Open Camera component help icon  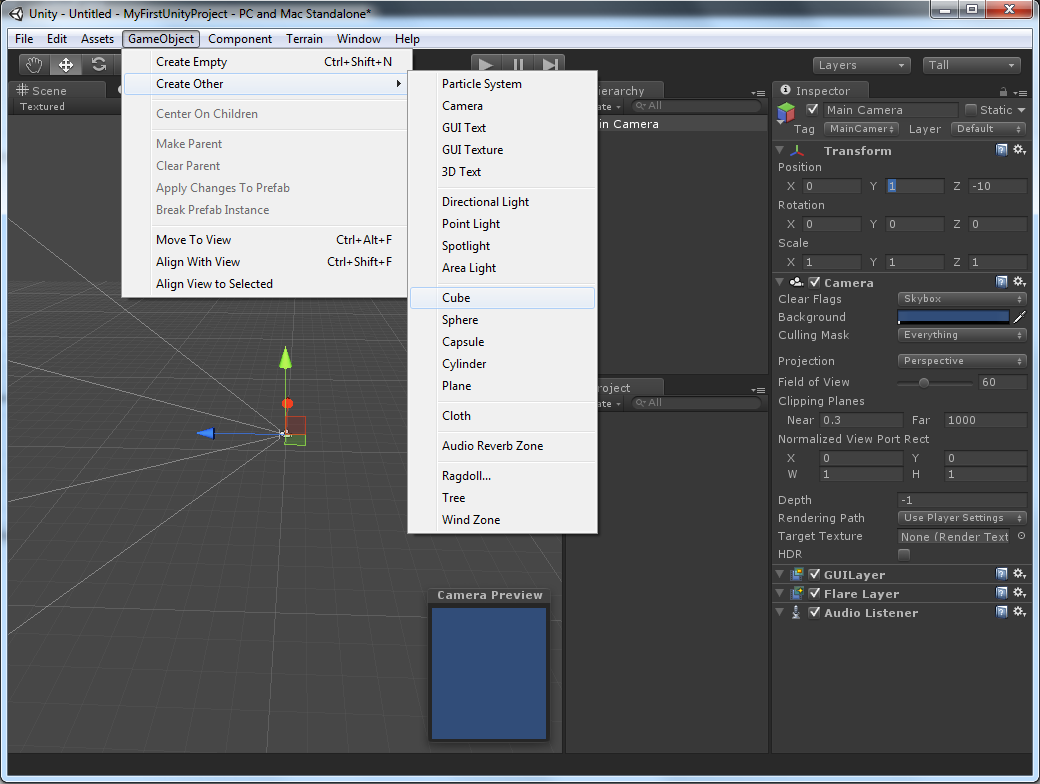[x=1002, y=282]
